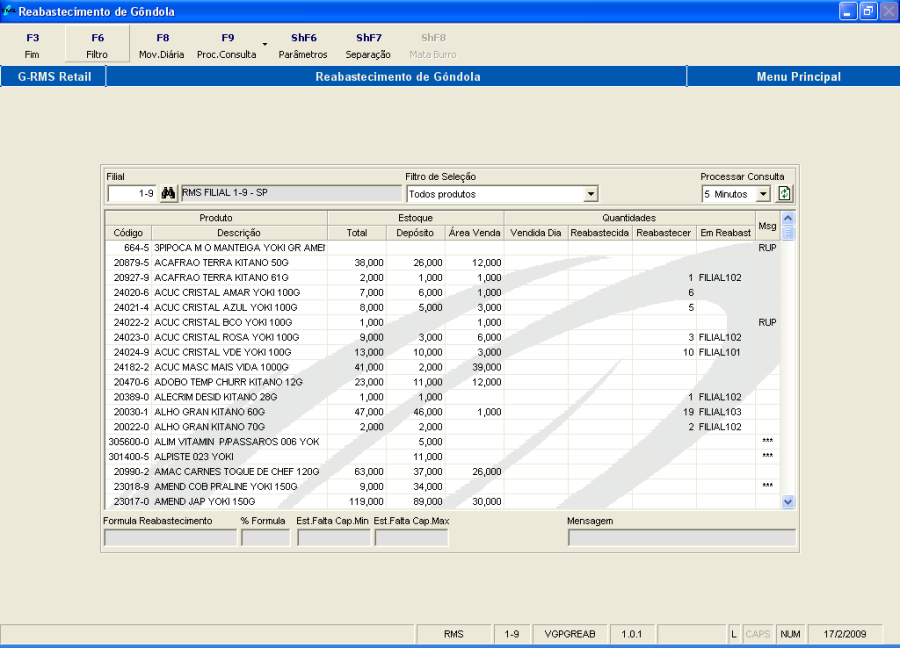Viewport: 900px width, 648px height.
Task: Select row AMAC CARNES TOQUE DE CHEF 120G
Action: click(442, 472)
